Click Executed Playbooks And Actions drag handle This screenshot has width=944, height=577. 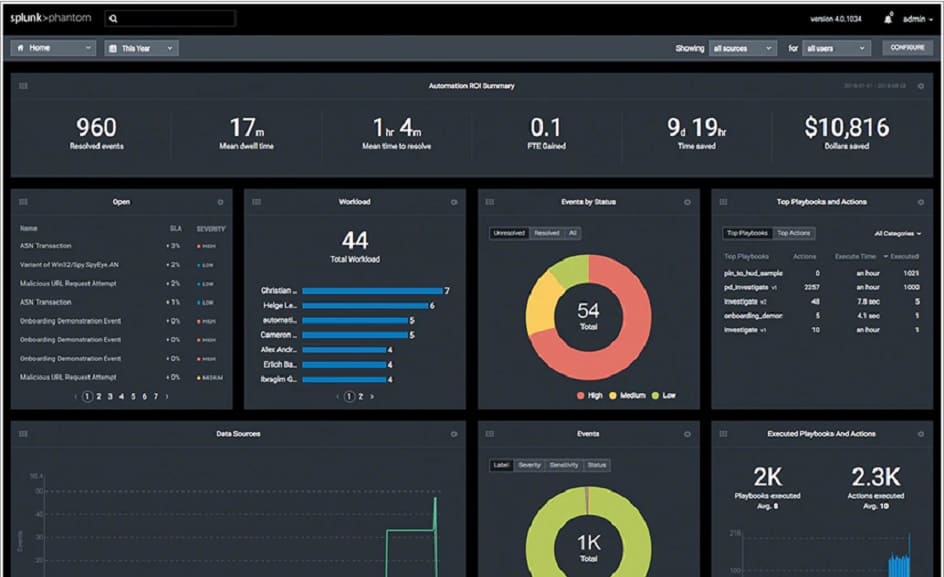pyautogui.click(x=723, y=434)
